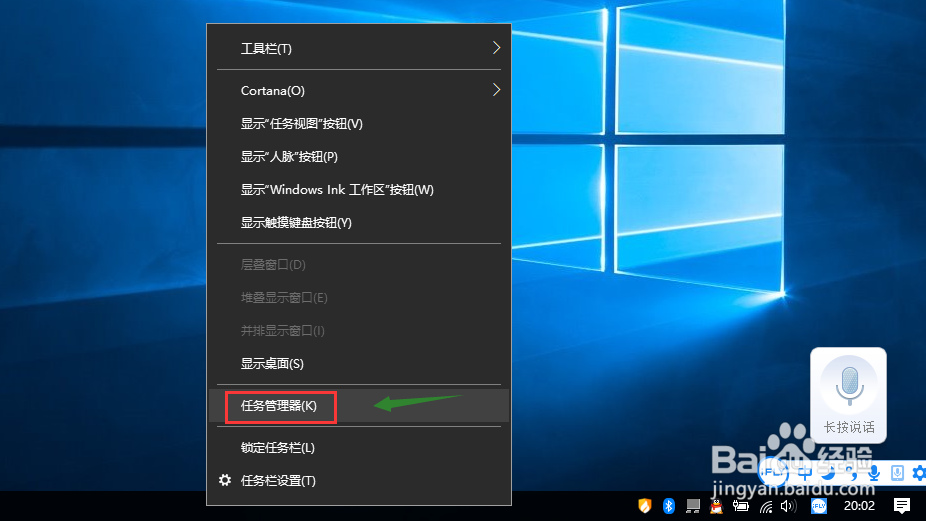Click gear icon beside 任务栏设置
Screen dimensions: 926x521
(225, 480)
